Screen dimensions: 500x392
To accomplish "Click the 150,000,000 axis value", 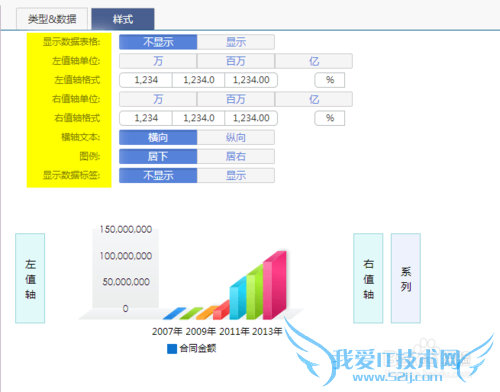I will click(x=126, y=229).
